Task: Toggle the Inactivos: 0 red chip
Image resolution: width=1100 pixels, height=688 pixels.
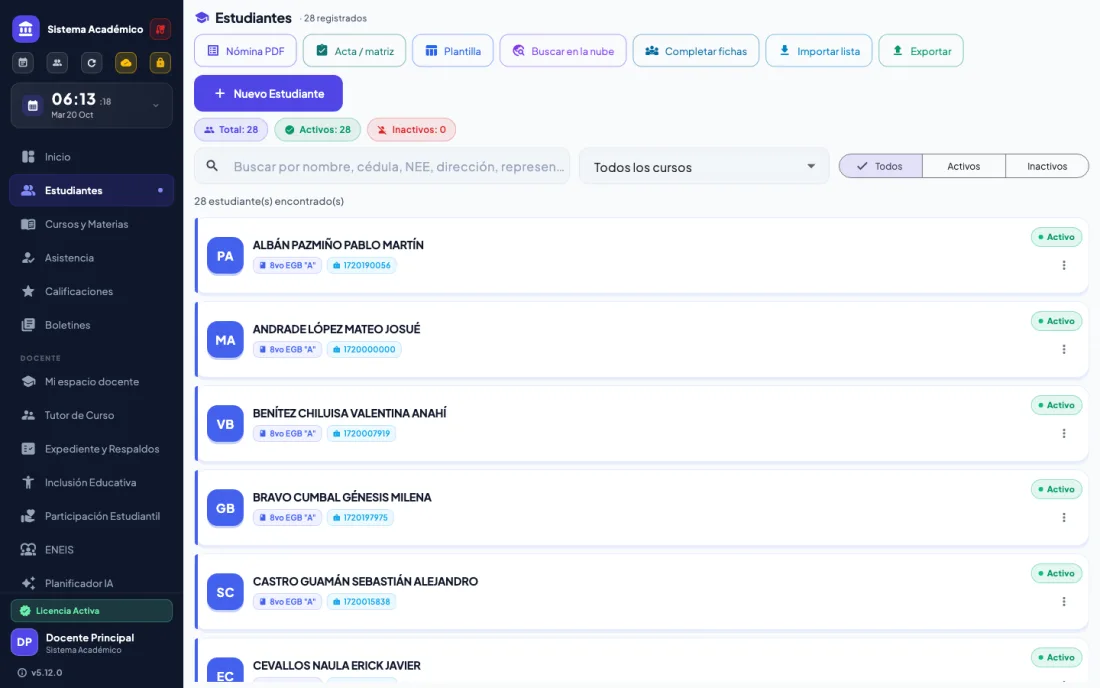Action: point(411,130)
